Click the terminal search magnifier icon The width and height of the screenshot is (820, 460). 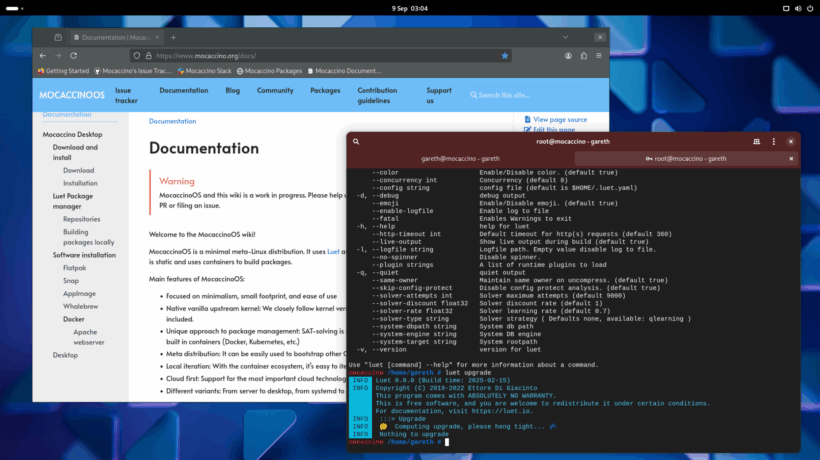pyautogui.click(x=358, y=142)
